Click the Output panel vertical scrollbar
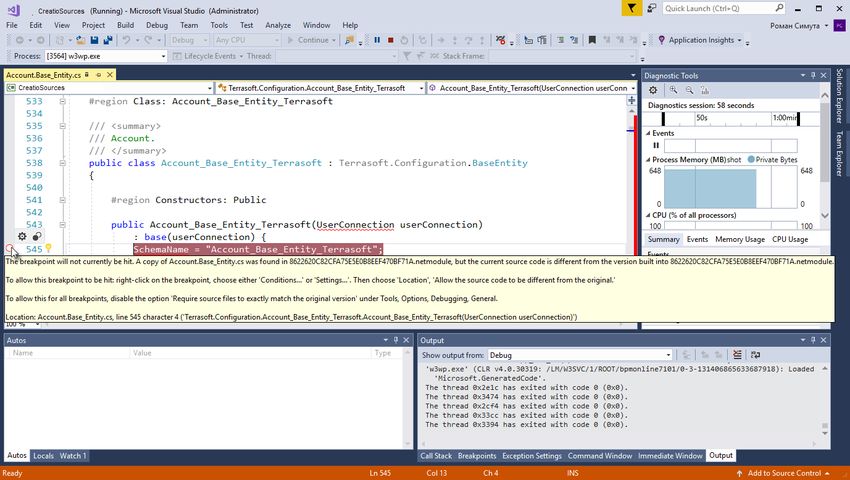Screen dimensions: 850x480 tap(825, 401)
